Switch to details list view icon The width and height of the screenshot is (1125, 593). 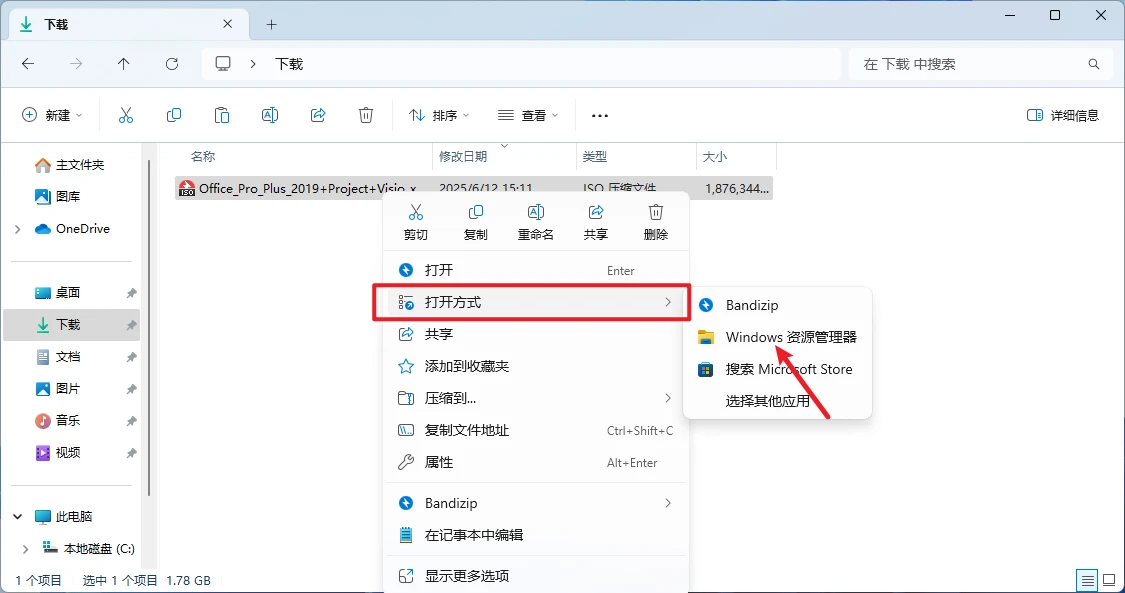coord(1088,580)
